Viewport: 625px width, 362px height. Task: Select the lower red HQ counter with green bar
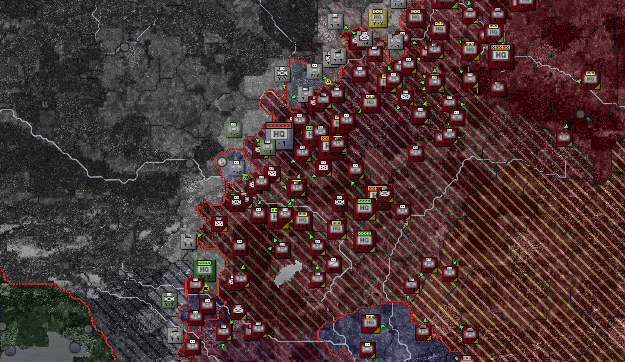click(364, 241)
